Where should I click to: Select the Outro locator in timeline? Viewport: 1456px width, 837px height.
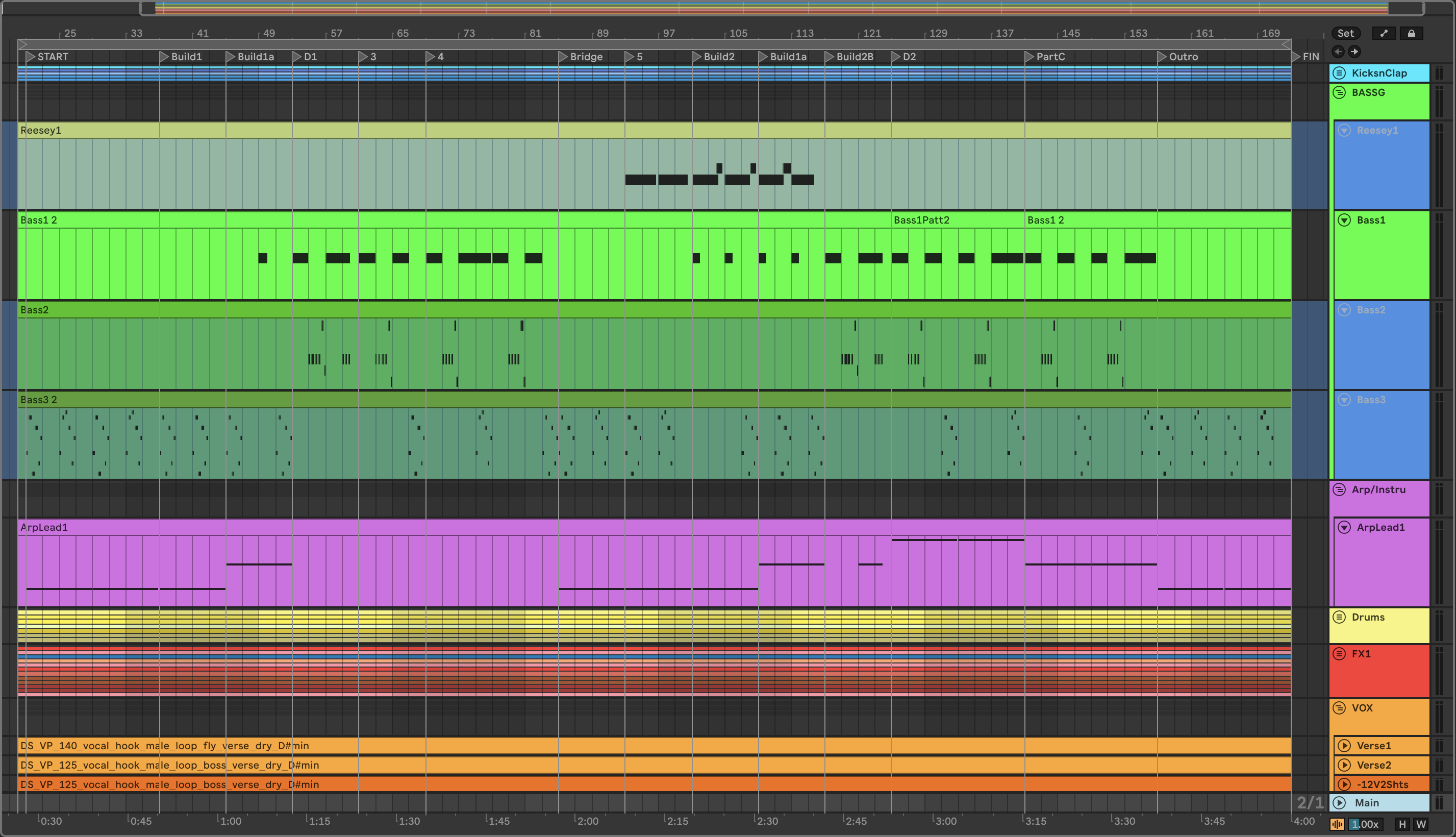1162,57
